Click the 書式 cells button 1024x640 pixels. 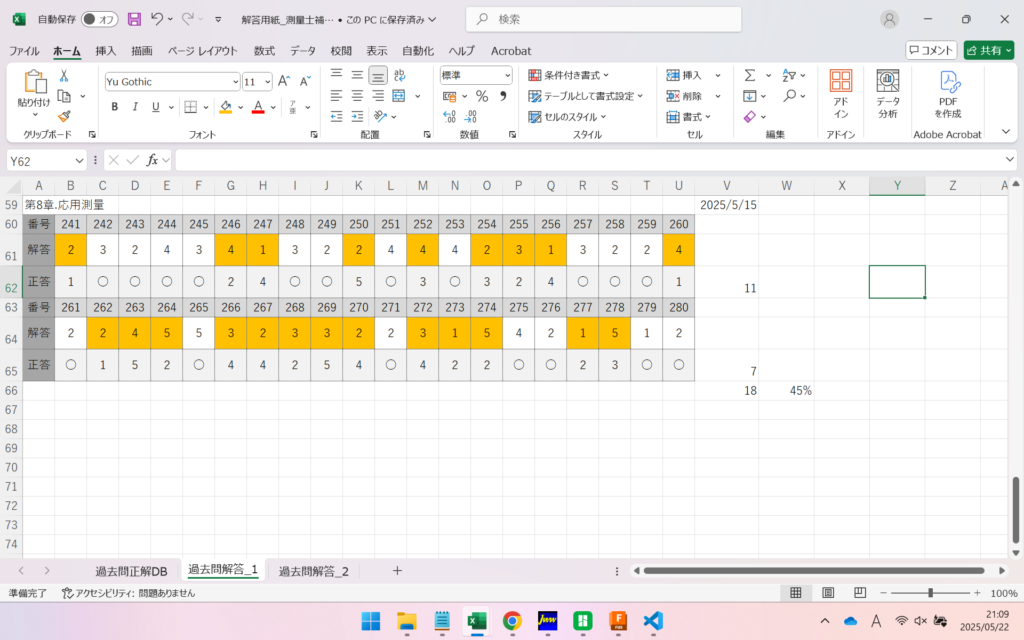tap(689, 117)
